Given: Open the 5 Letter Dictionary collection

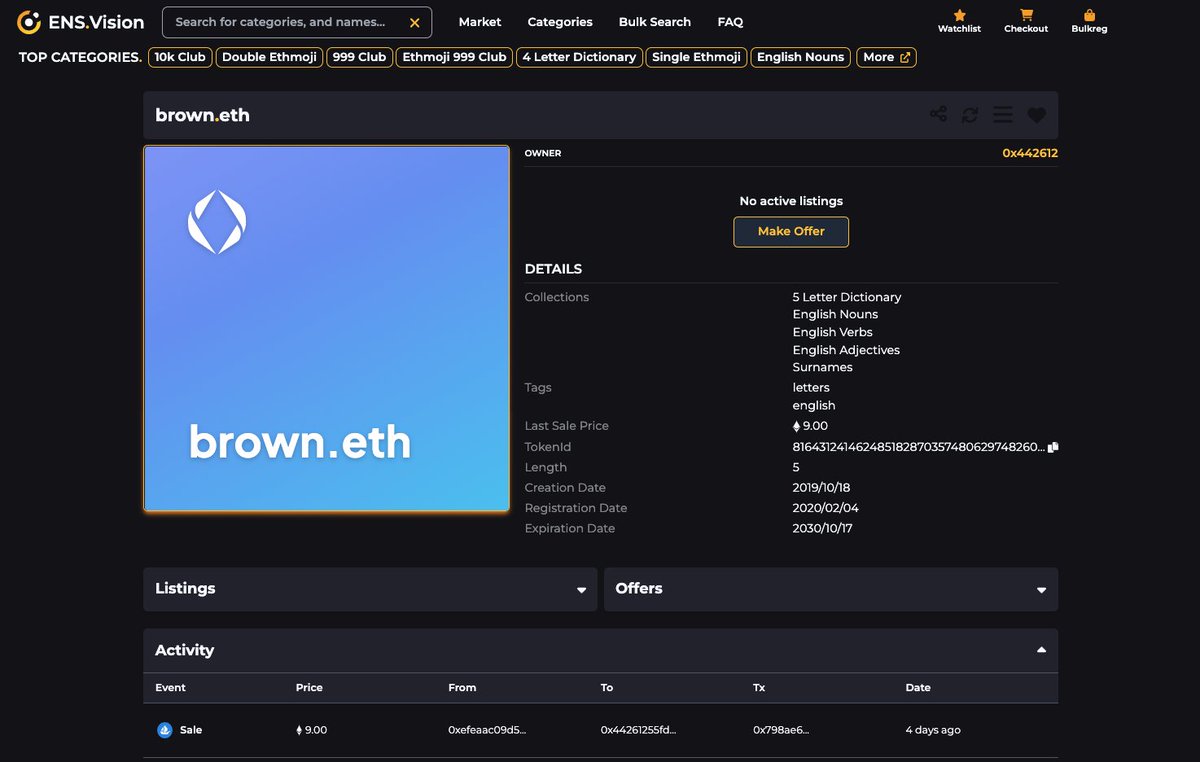Looking at the screenshot, I should tap(847, 297).
